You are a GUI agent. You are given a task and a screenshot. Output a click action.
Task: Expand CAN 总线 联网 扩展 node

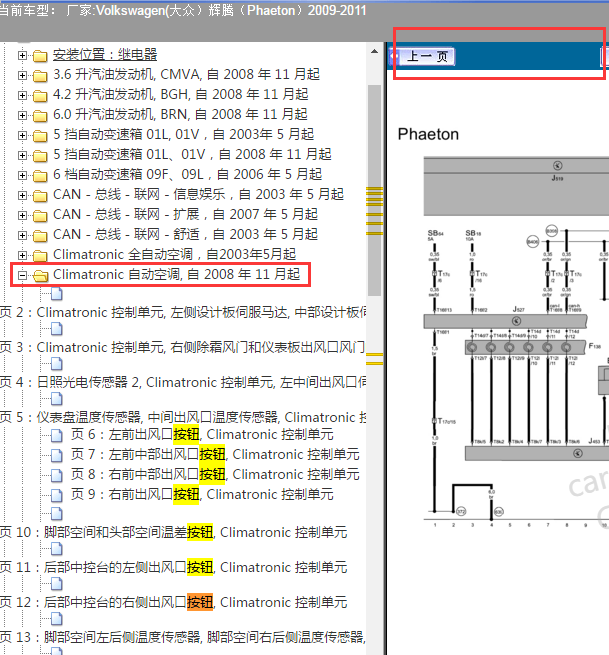point(23,216)
